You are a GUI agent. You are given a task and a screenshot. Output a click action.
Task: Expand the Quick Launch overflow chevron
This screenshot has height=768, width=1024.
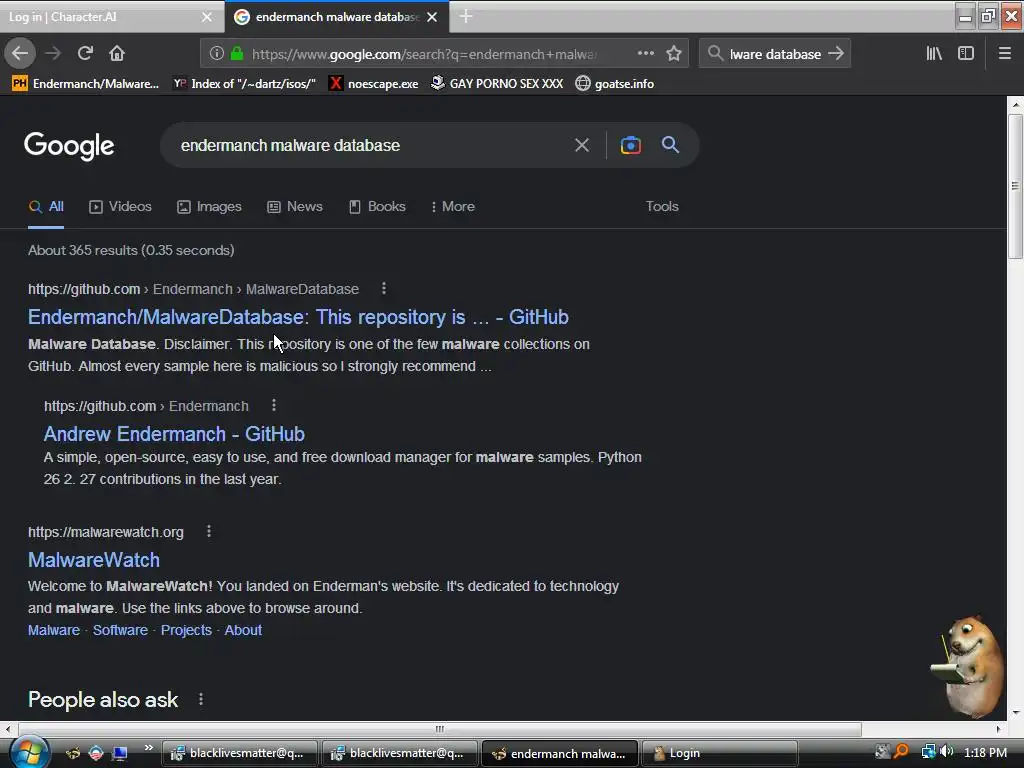click(148, 748)
